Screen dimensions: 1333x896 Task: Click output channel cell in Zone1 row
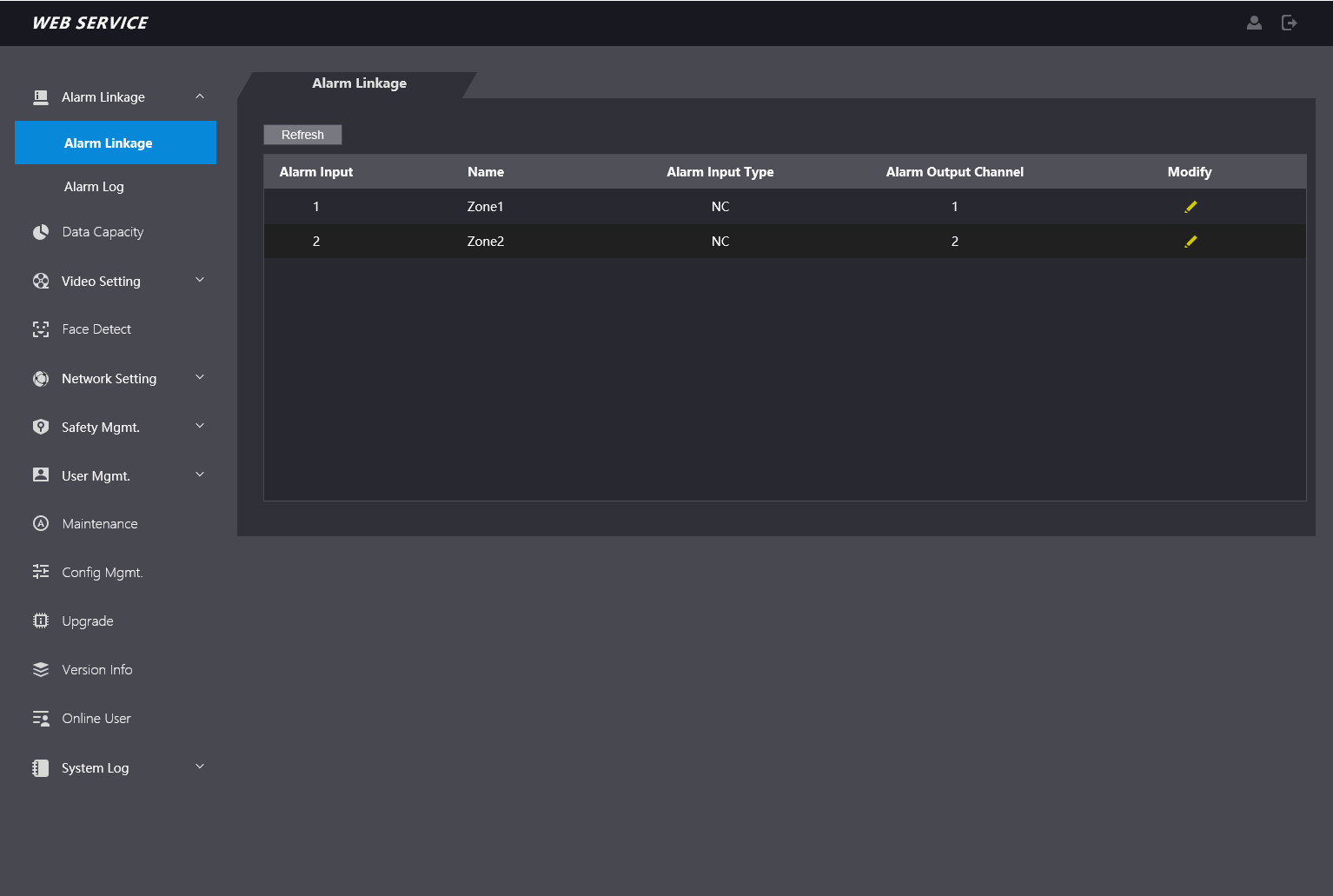pyautogui.click(x=955, y=207)
